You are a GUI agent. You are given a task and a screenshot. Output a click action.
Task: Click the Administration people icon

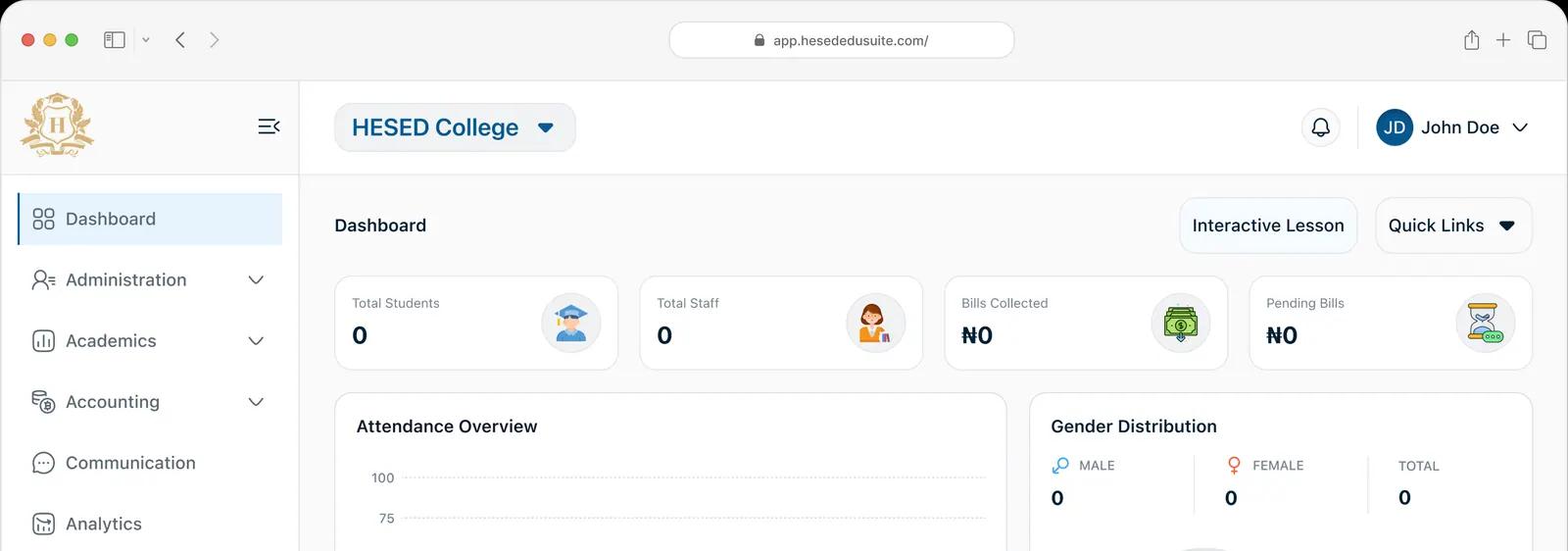coord(43,280)
